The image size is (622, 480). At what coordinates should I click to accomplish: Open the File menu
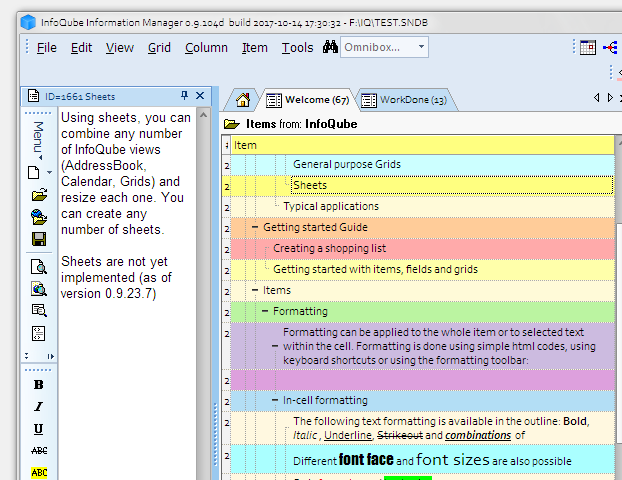46,48
